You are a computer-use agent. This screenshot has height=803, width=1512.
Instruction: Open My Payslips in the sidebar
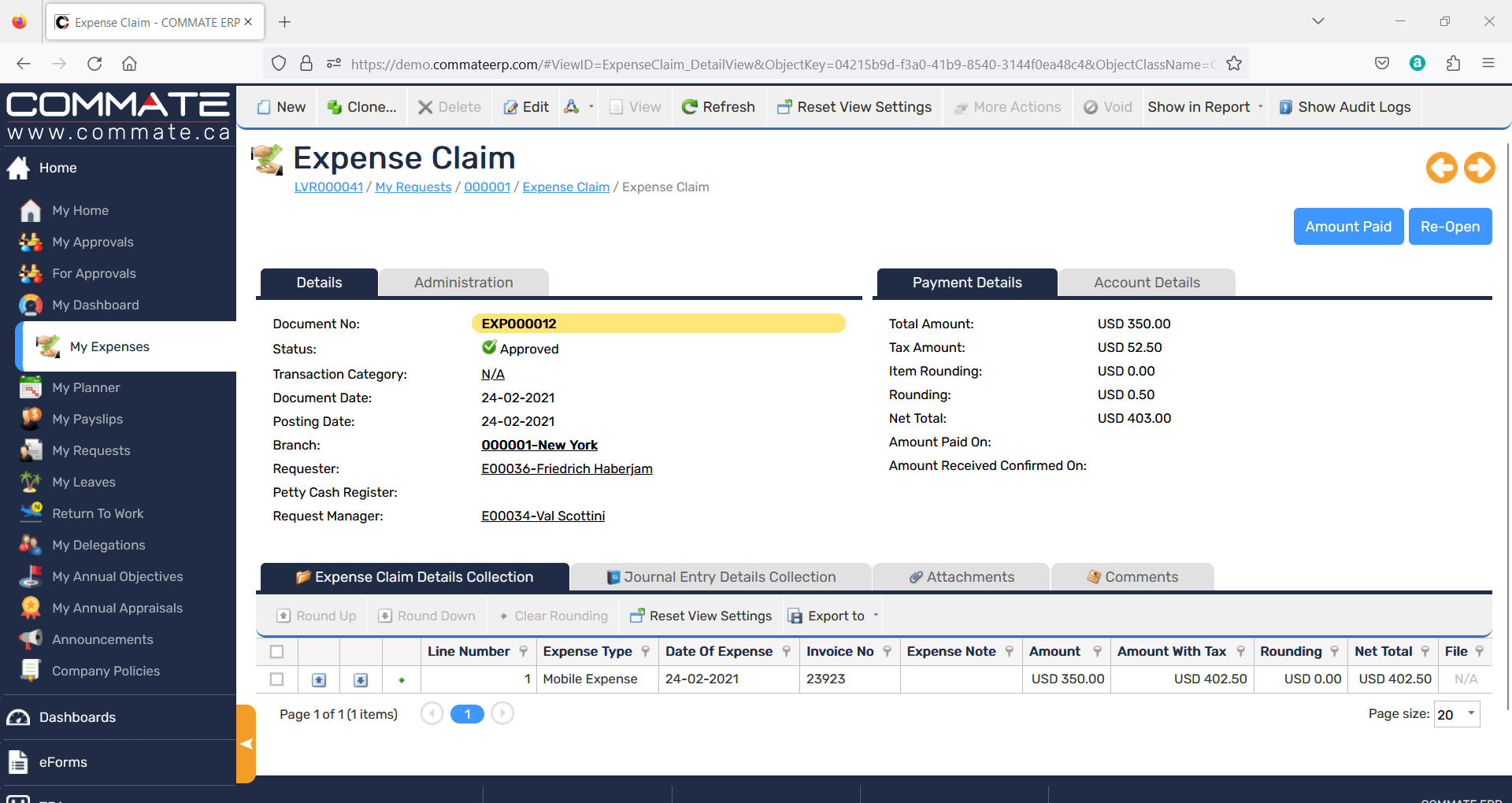tap(87, 419)
